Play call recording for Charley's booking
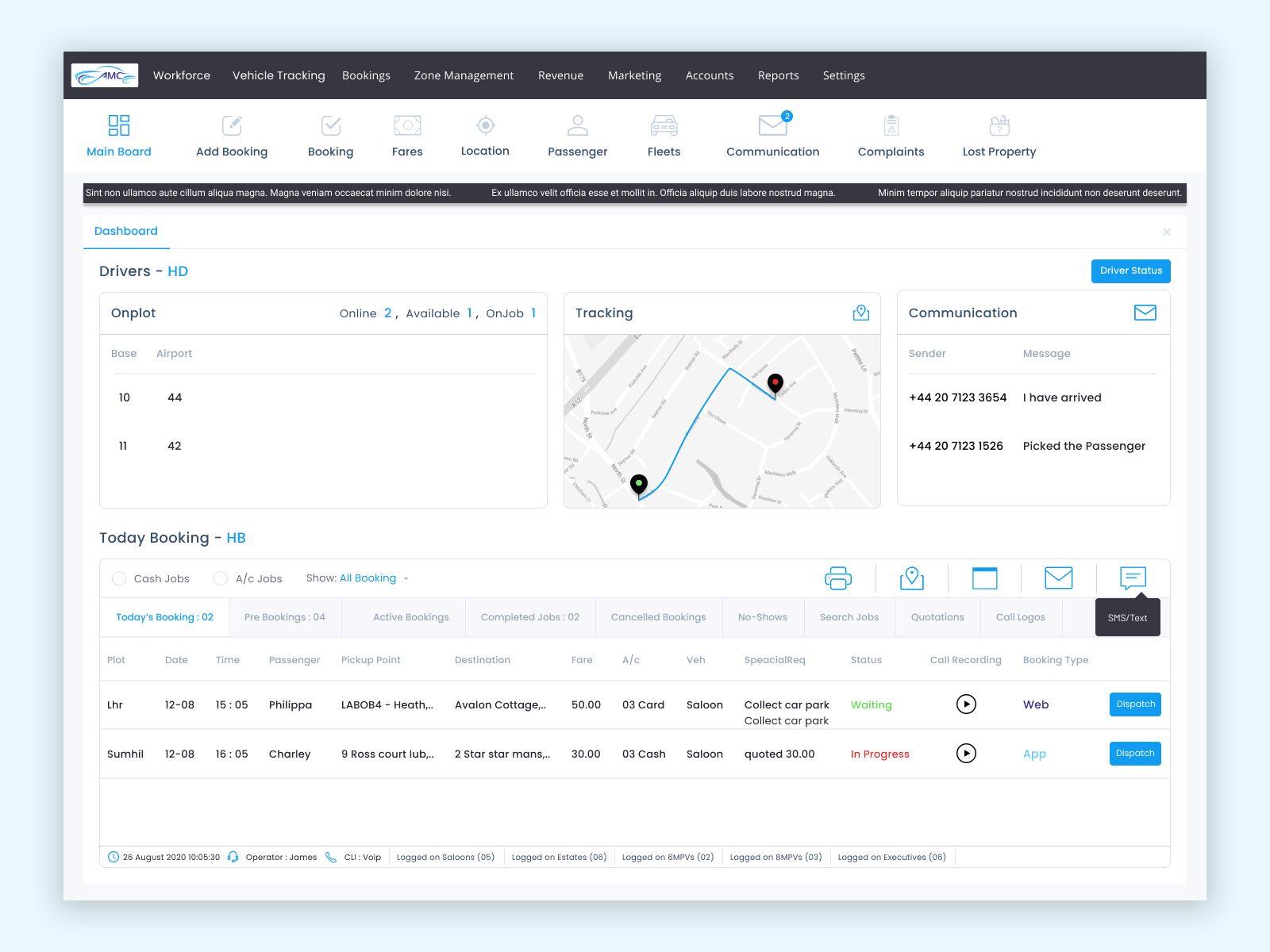Image resolution: width=1270 pixels, height=952 pixels. (966, 754)
